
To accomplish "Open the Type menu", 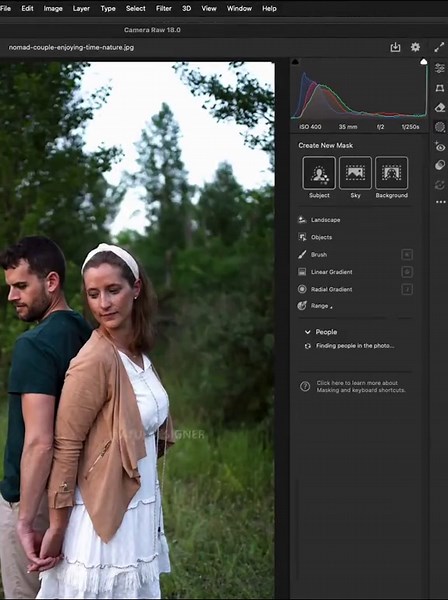I will pyautogui.click(x=108, y=8).
